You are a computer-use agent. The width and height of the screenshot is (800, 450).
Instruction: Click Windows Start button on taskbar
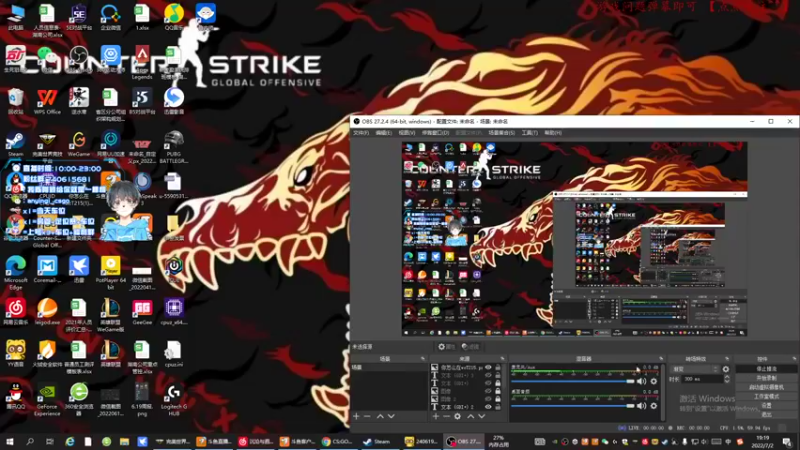pyautogui.click(x=9, y=441)
